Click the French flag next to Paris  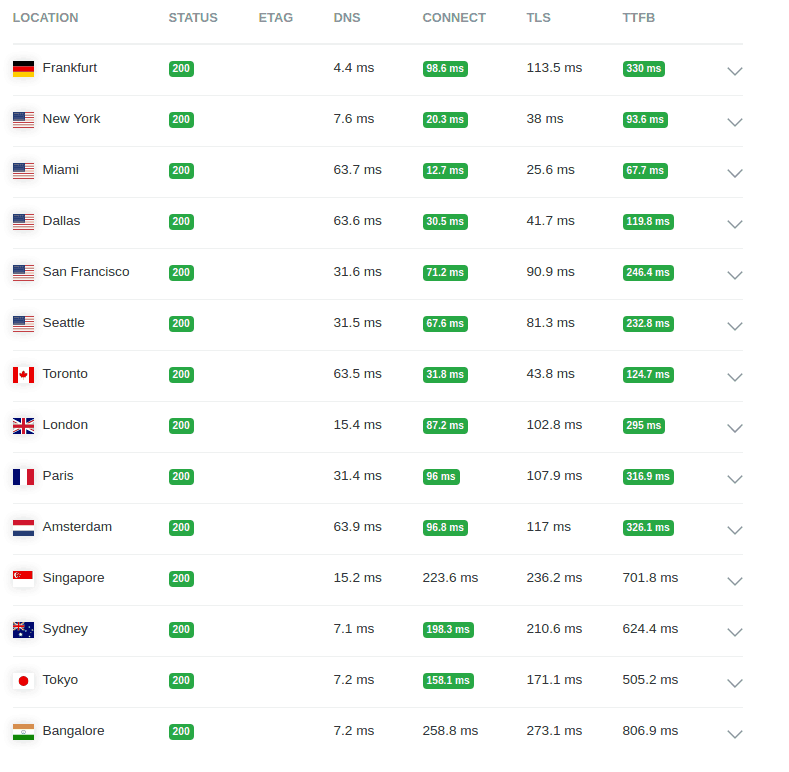pos(23,477)
